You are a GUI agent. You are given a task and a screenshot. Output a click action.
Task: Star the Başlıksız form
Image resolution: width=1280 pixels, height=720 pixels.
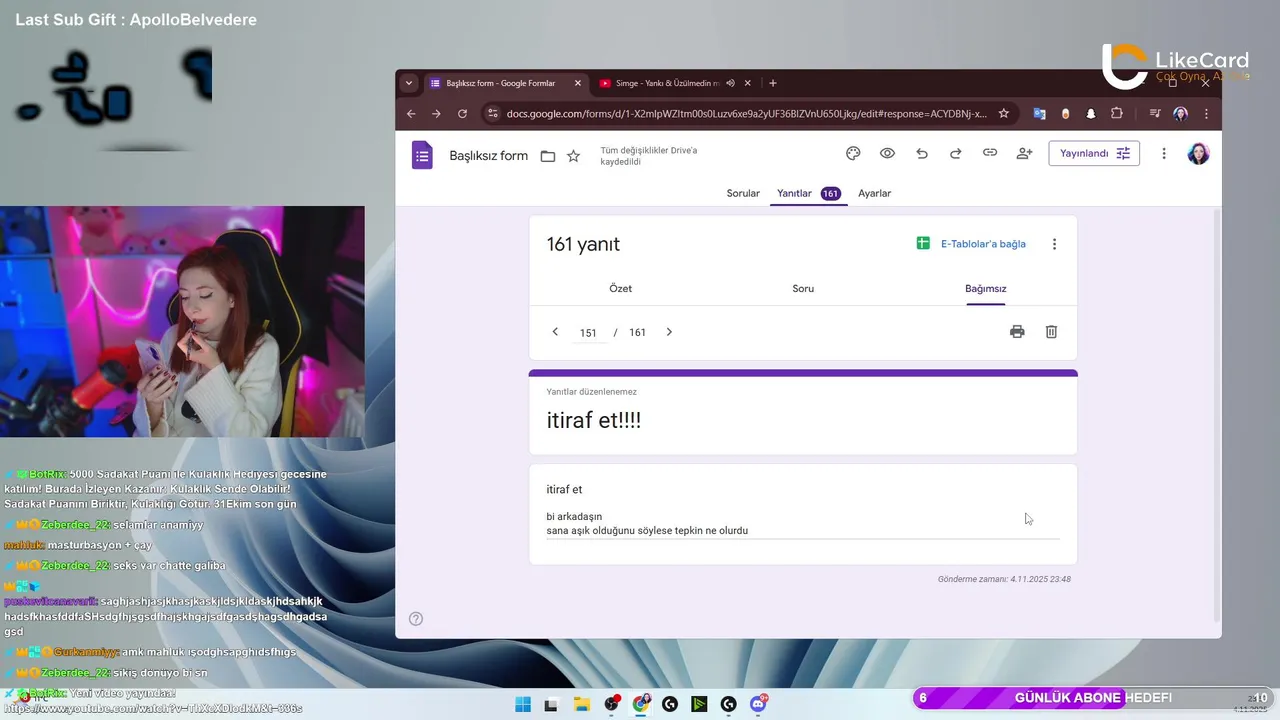[573, 155]
